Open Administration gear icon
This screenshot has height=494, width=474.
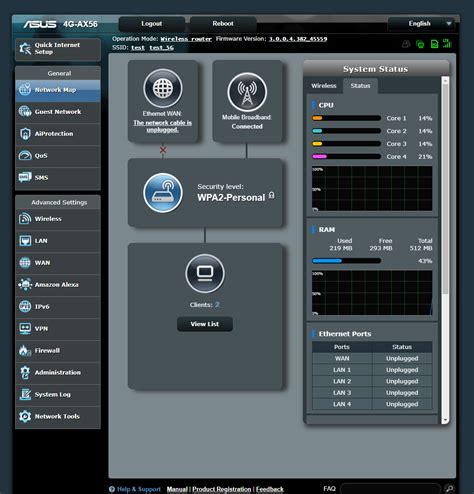tap(25, 372)
